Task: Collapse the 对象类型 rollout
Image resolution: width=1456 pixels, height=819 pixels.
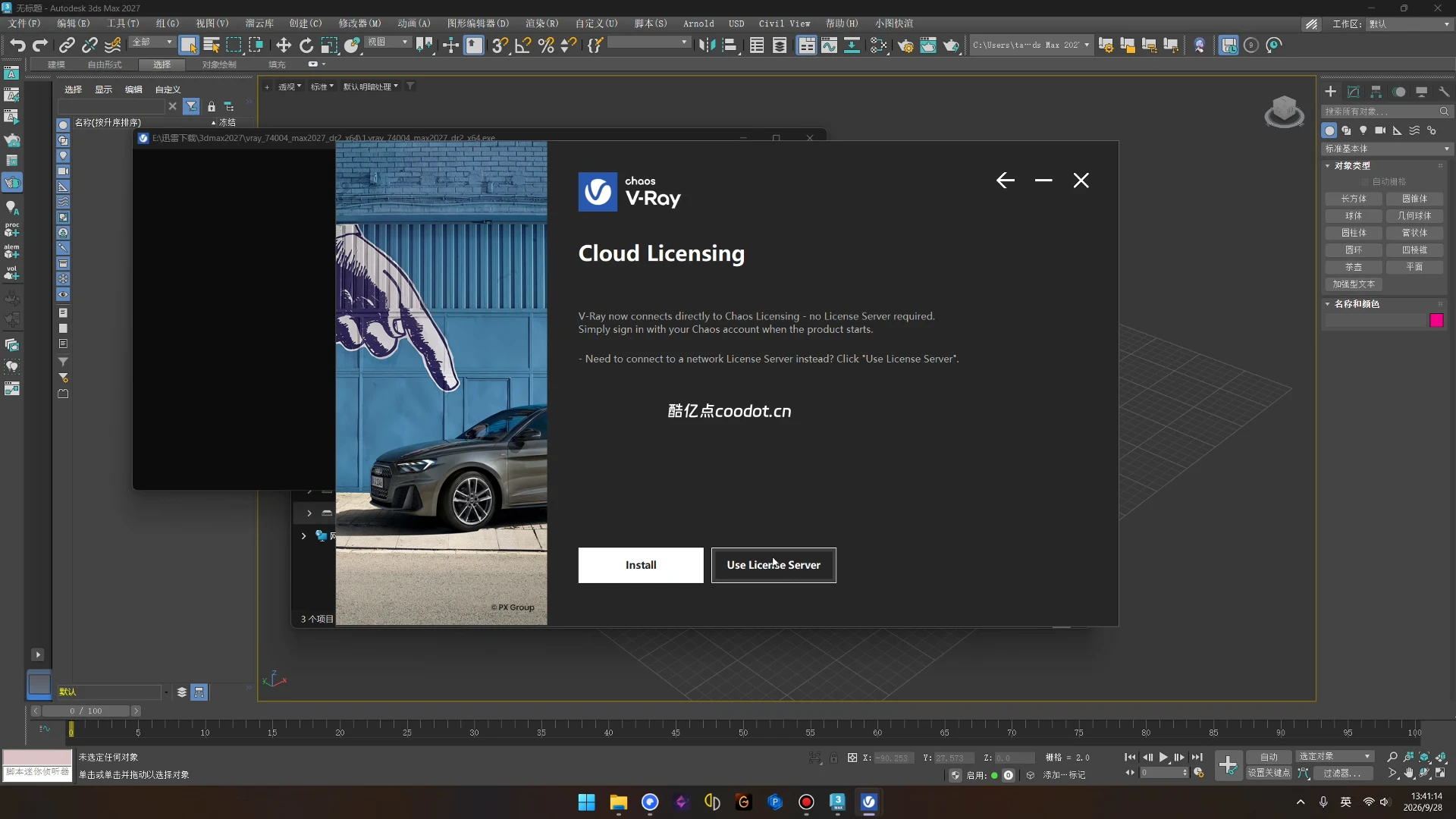Action: point(1351,165)
